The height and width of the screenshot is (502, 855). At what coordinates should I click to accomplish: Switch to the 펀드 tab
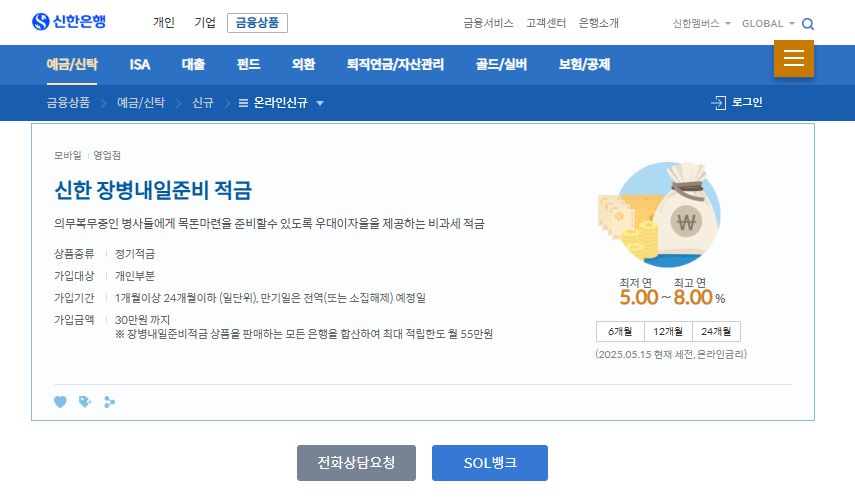pos(248,64)
